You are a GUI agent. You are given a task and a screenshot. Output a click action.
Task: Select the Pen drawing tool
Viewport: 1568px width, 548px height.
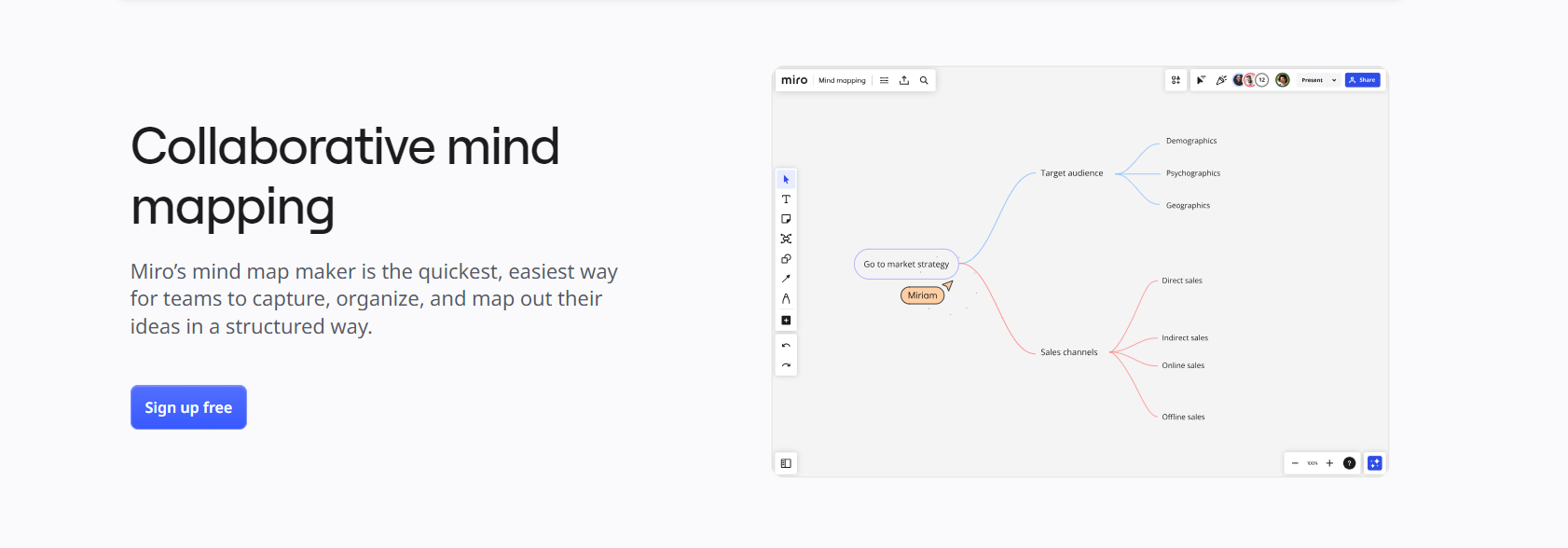click(786, 299)
